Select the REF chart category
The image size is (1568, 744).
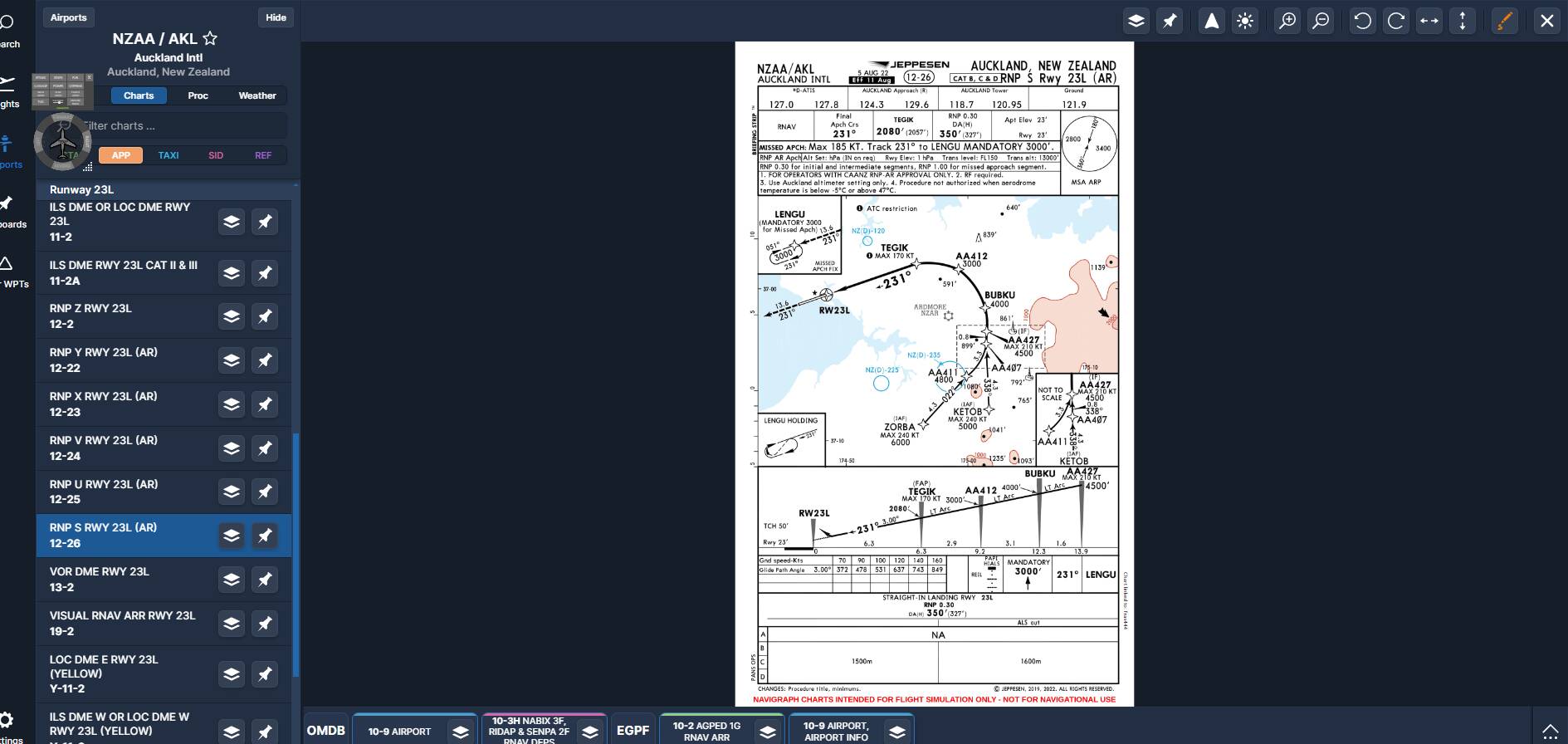(x=263, y=155)
